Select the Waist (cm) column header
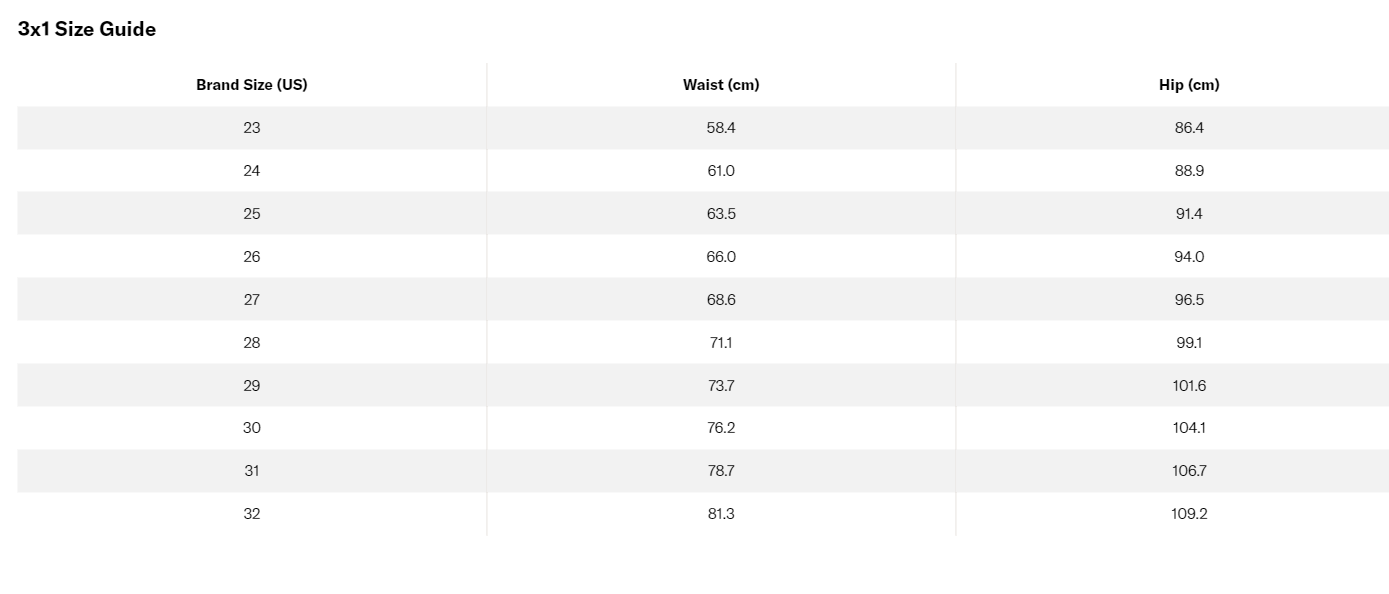1389x594 pixels. click(x=721, y=85)
